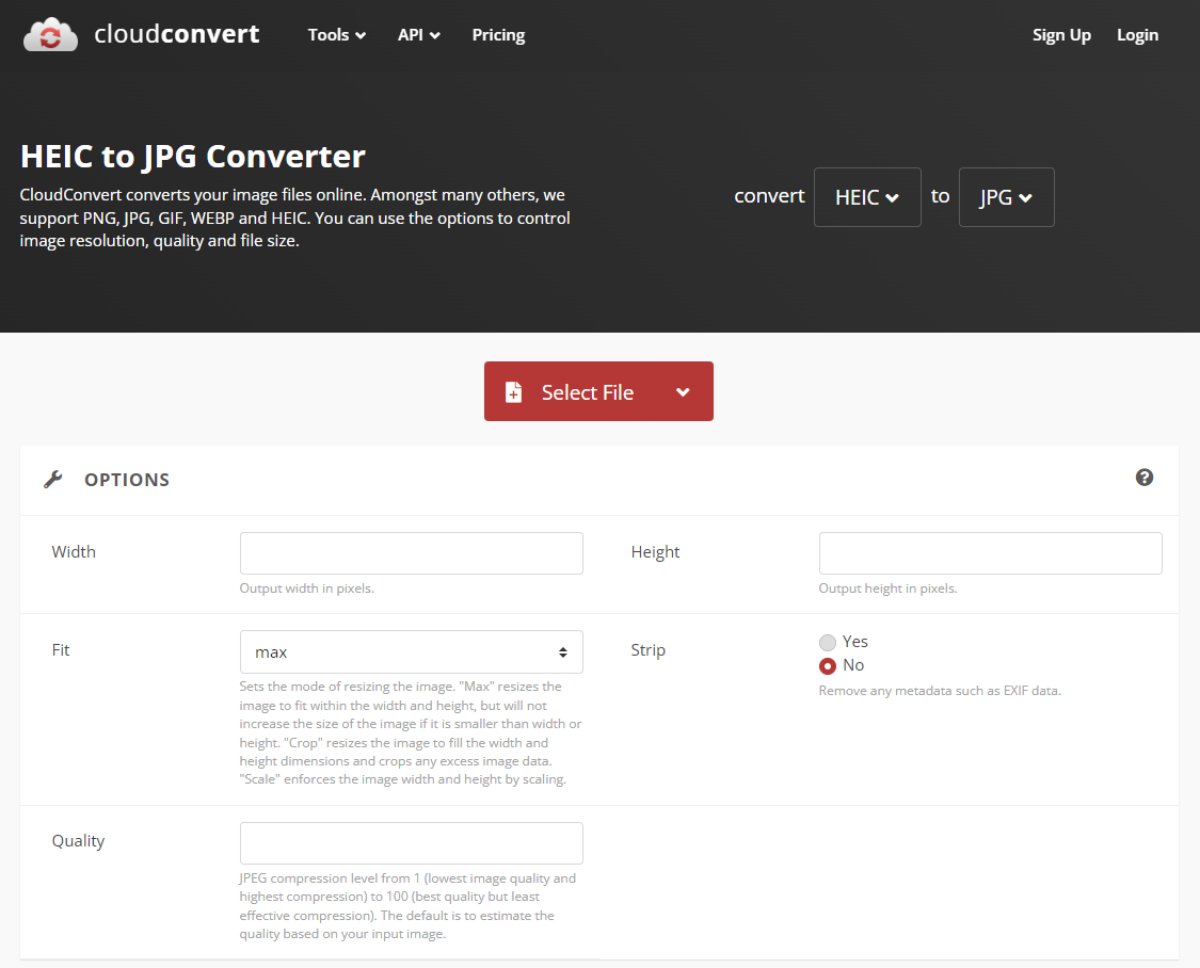
Task: Open the help question mark icon
Action: click(x=1144, y=478)
